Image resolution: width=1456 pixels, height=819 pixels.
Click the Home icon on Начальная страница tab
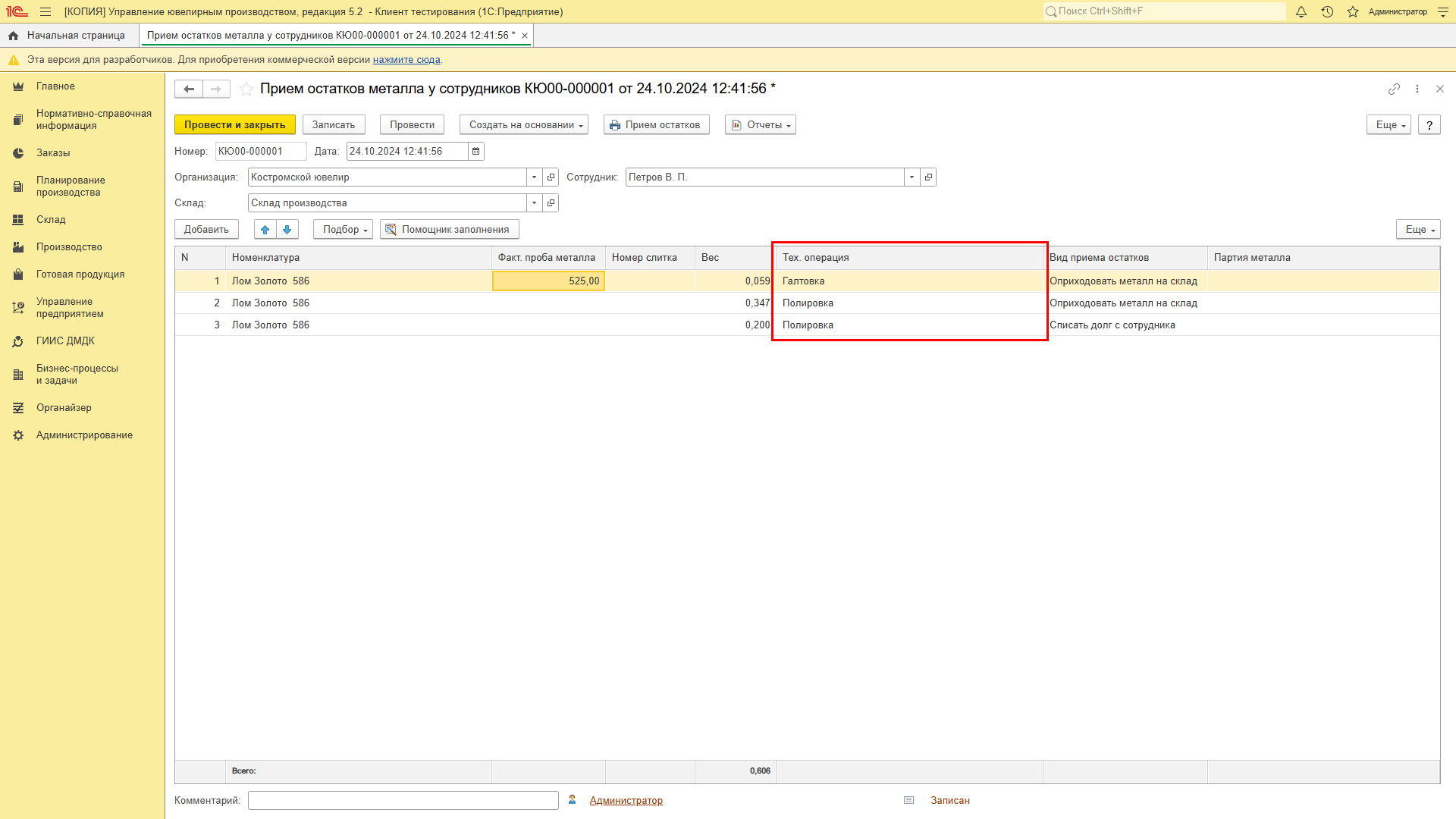[x=14, y=36]
